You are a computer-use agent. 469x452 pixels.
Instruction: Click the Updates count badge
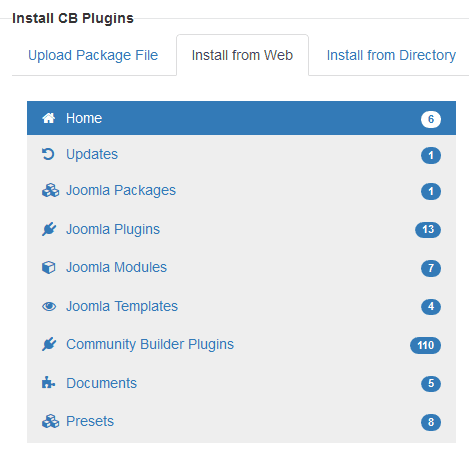coord(431,155)
